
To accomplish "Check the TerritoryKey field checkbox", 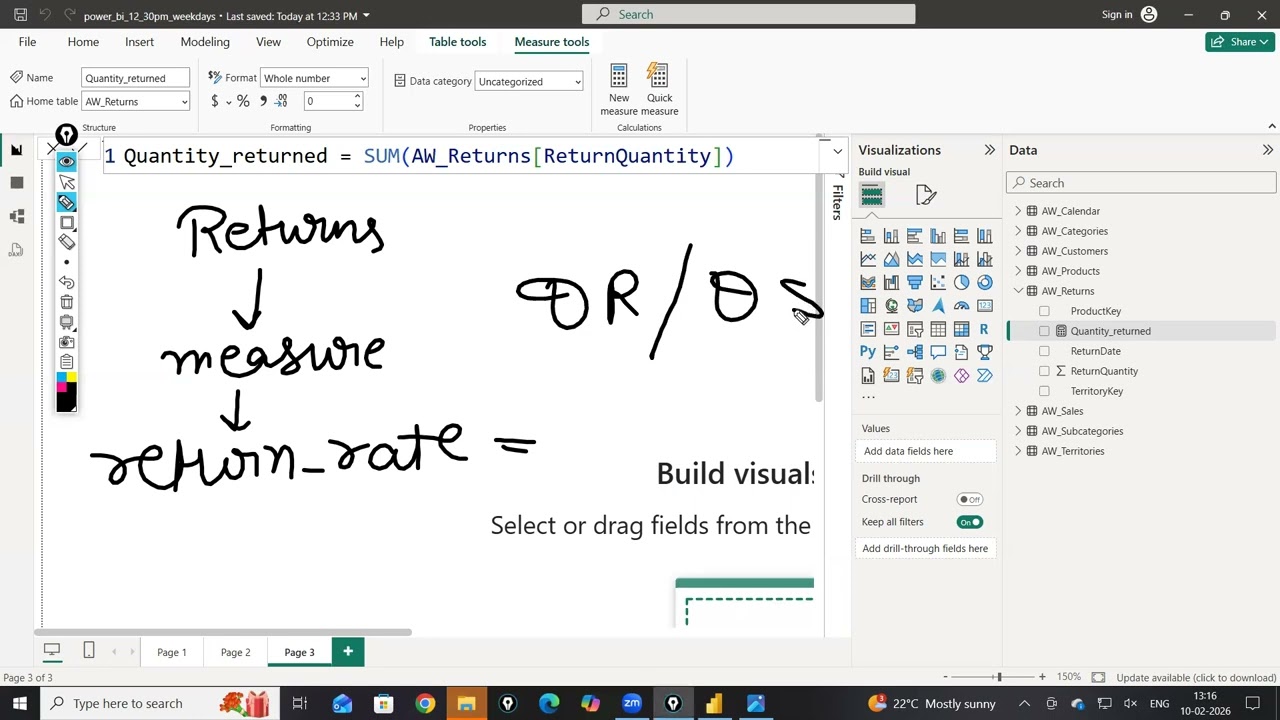I will (x=1044, y=391).
